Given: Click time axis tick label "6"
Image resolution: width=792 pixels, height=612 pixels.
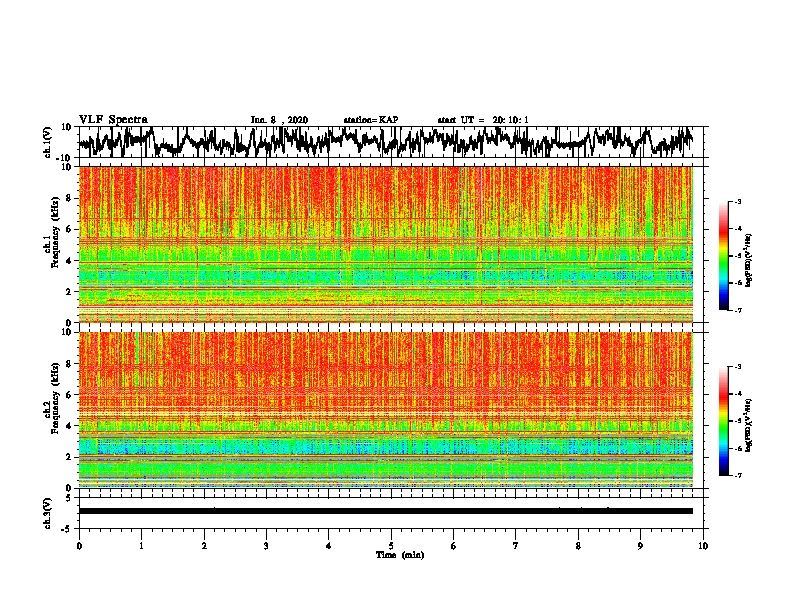Looking at the screenshot, I should (x=454, y=546).
